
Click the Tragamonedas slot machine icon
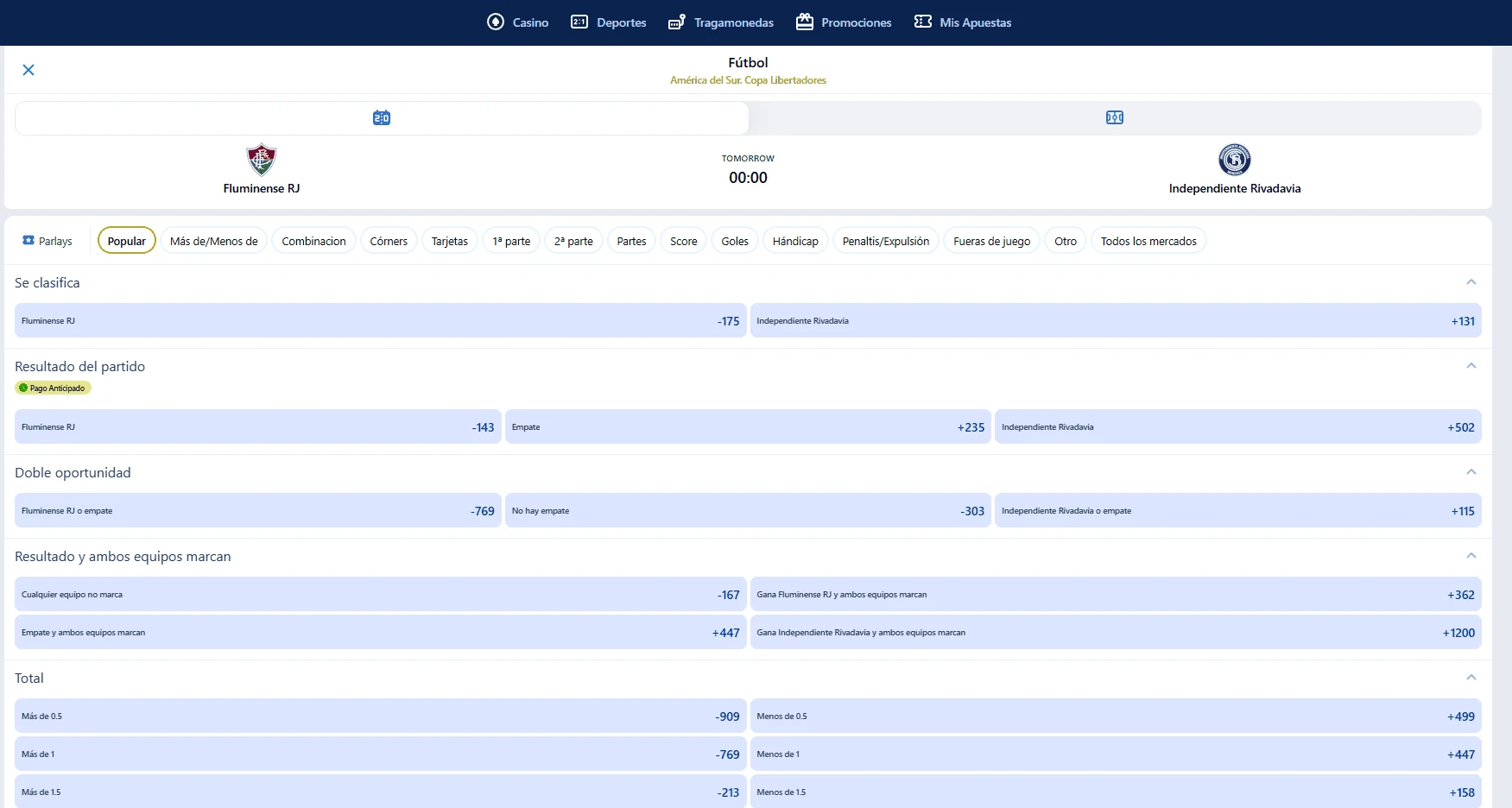677,22
